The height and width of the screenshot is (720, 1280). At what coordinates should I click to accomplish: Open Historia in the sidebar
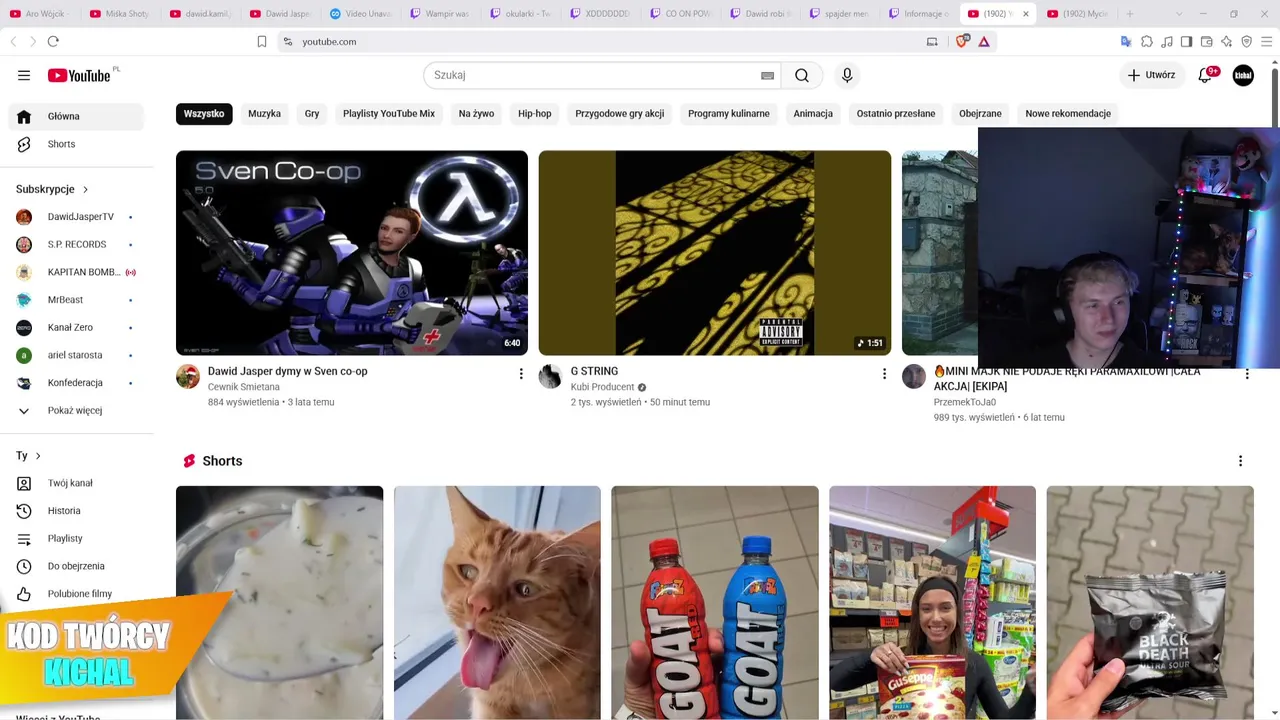tap(76, 511)
